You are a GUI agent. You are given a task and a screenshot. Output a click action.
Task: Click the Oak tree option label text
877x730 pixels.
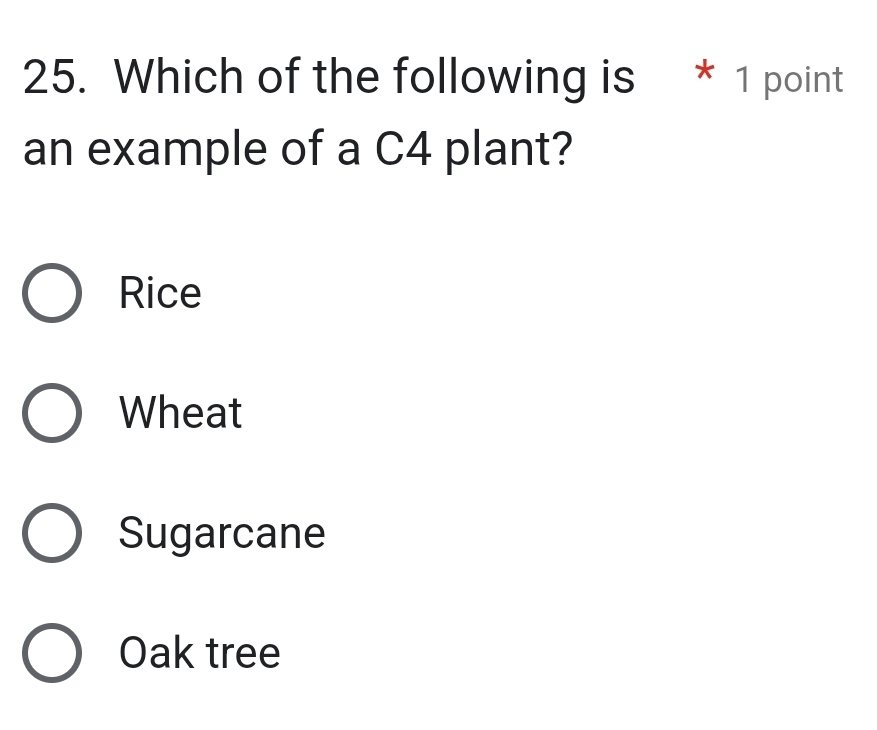[199, 653]
